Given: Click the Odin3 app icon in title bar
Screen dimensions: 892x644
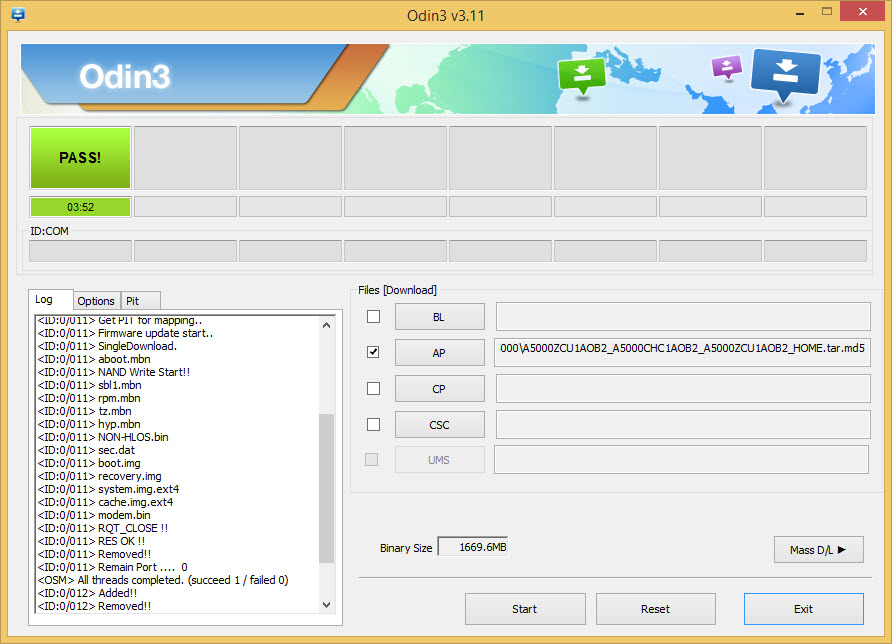Looking at the screenshot, I should (18, 14).
